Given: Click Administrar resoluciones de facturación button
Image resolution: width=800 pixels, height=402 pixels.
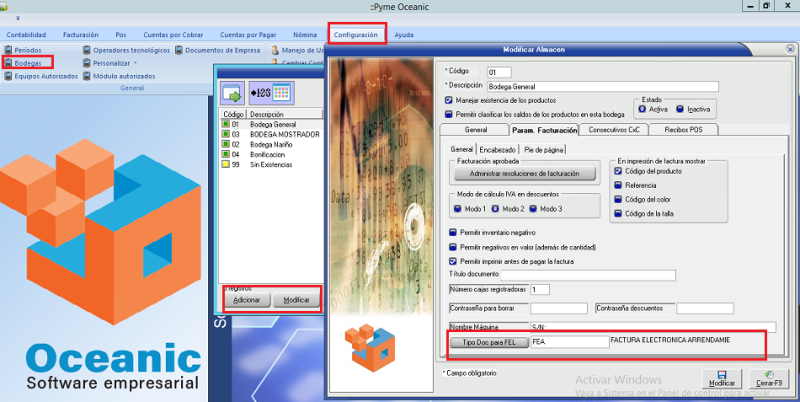Looking at the screenshot, I should point(524,174).
